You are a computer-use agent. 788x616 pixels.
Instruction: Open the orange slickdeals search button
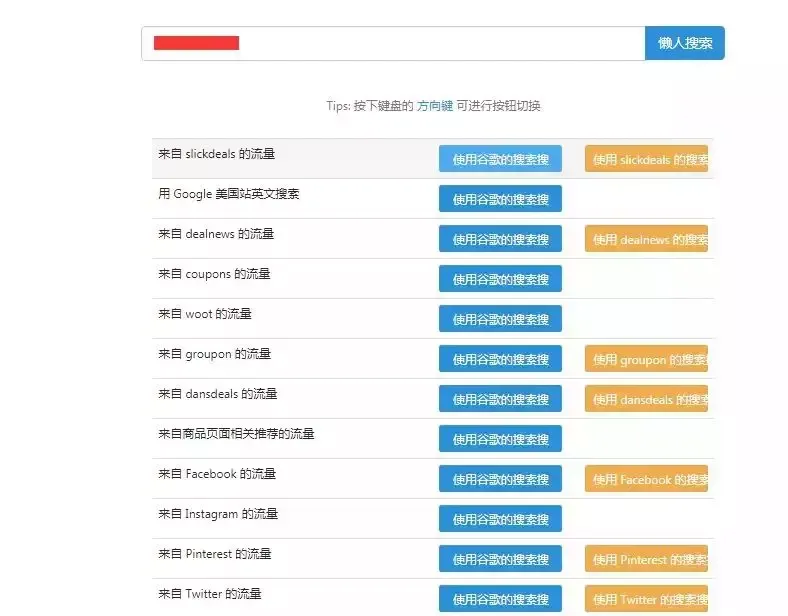646,159
